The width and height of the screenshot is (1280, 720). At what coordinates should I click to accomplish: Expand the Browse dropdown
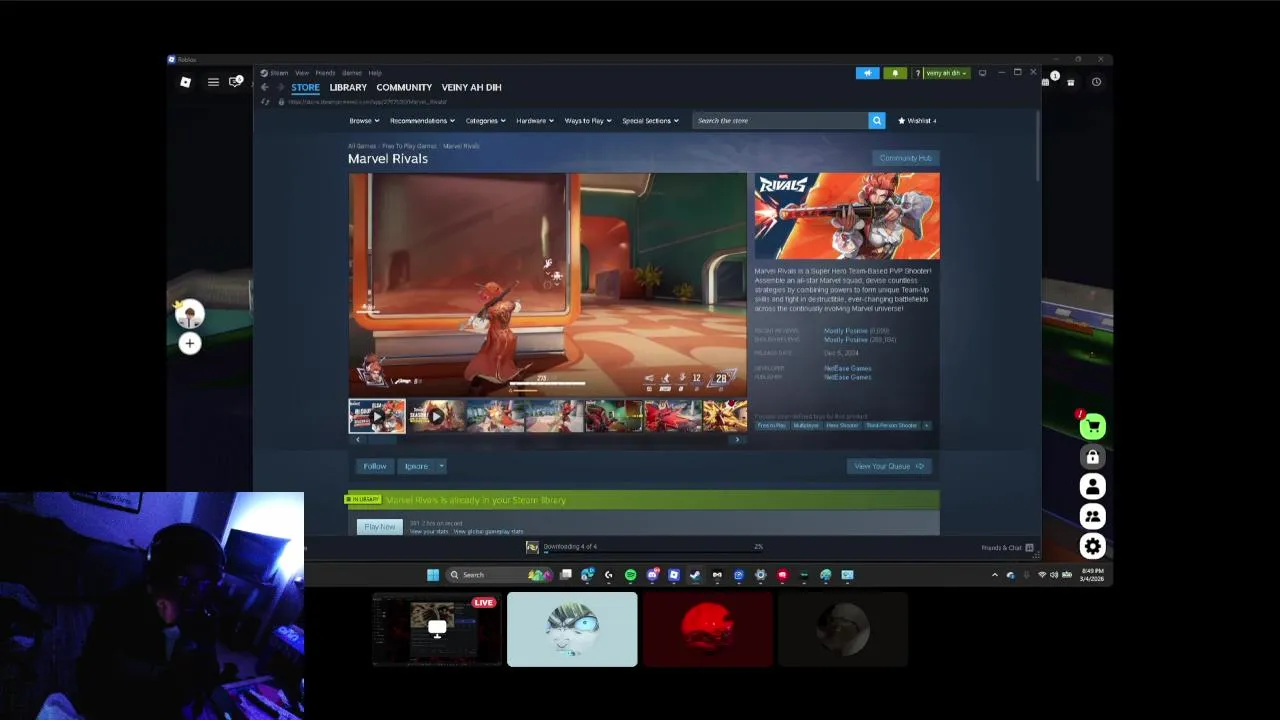(364, 121)
